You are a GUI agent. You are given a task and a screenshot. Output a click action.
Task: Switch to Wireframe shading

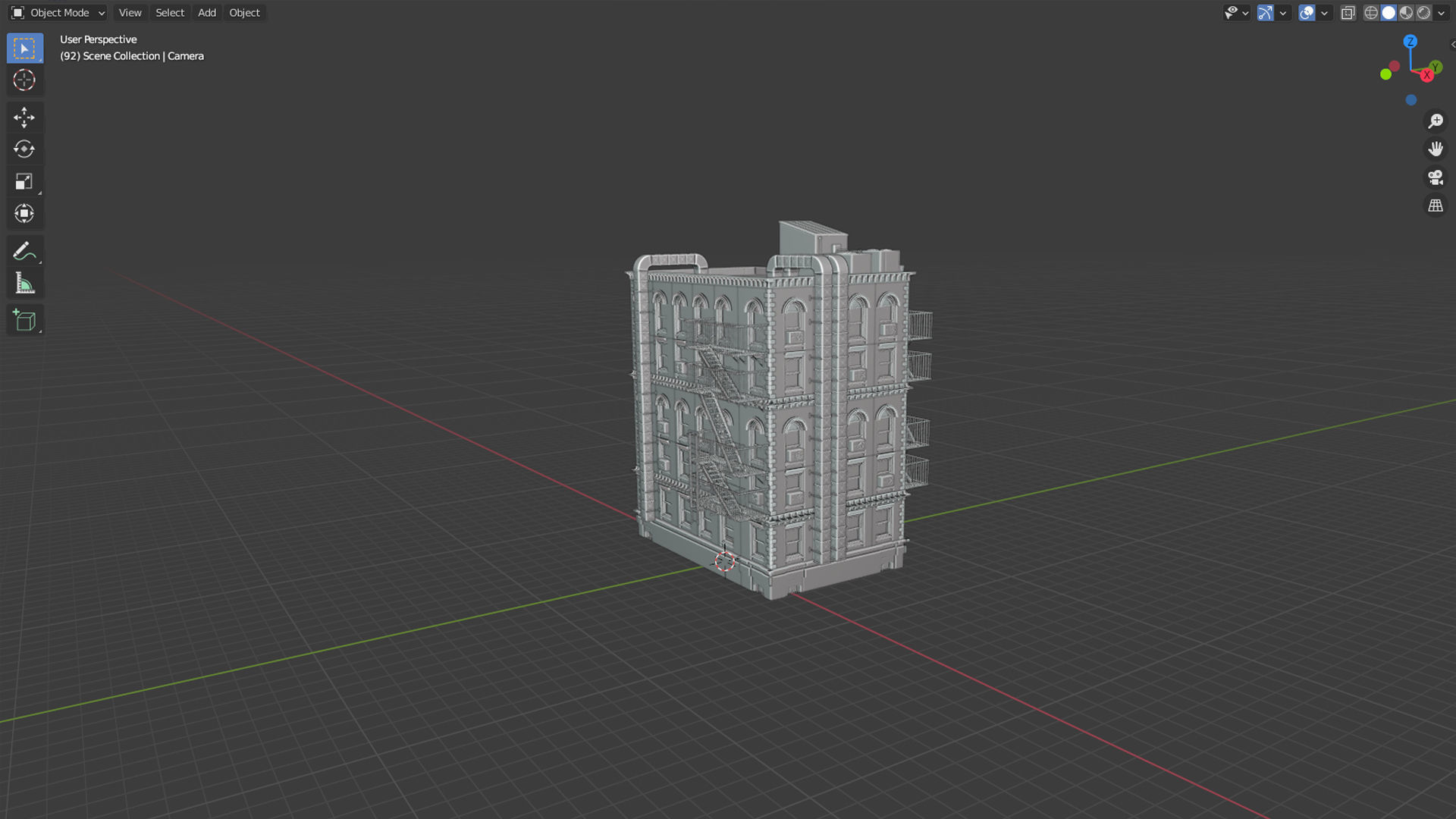(1371, 13)
